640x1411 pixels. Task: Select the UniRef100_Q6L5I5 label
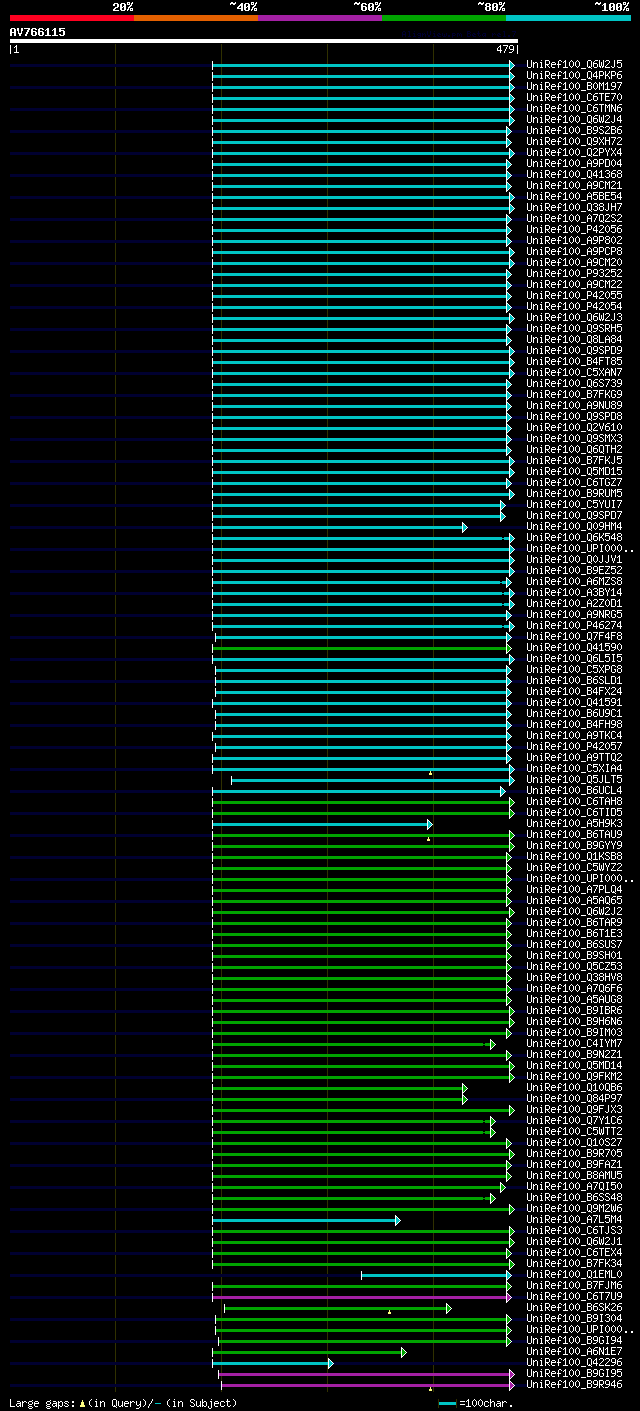[574, 659]
